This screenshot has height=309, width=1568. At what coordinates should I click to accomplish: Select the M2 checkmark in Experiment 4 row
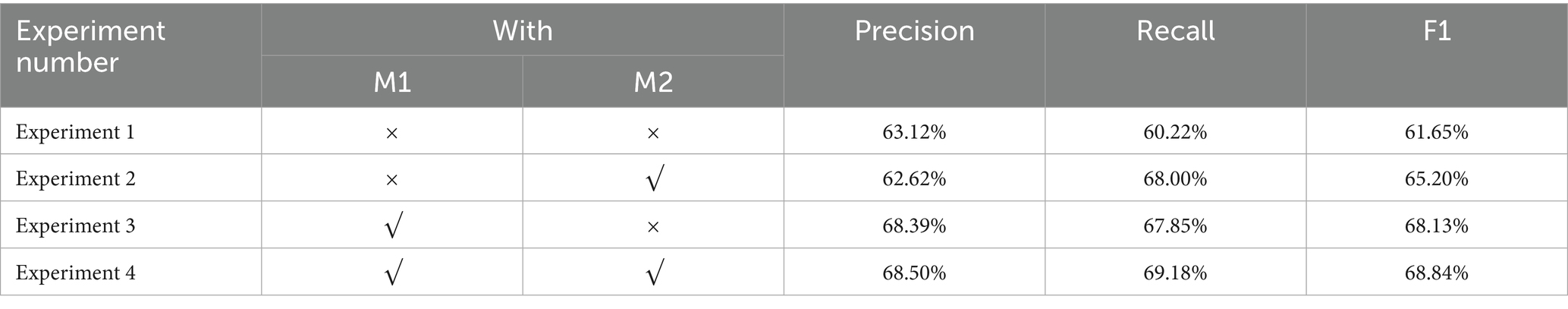(x=653, y=273)
